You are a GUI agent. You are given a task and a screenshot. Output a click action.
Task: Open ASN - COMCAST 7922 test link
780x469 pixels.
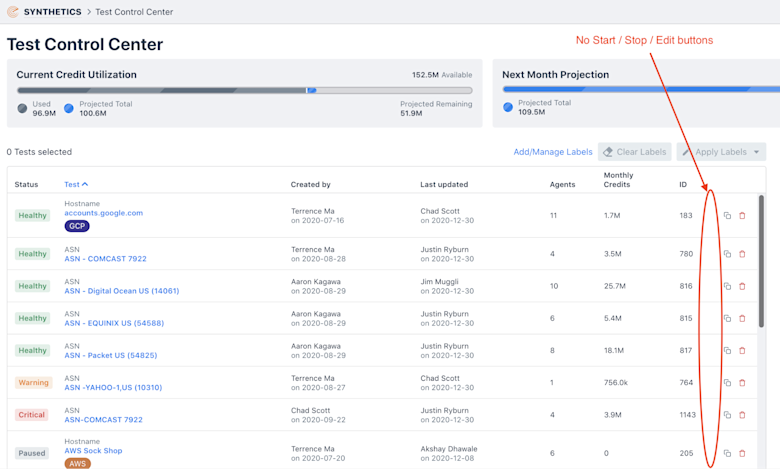click(x=105, y=259)
